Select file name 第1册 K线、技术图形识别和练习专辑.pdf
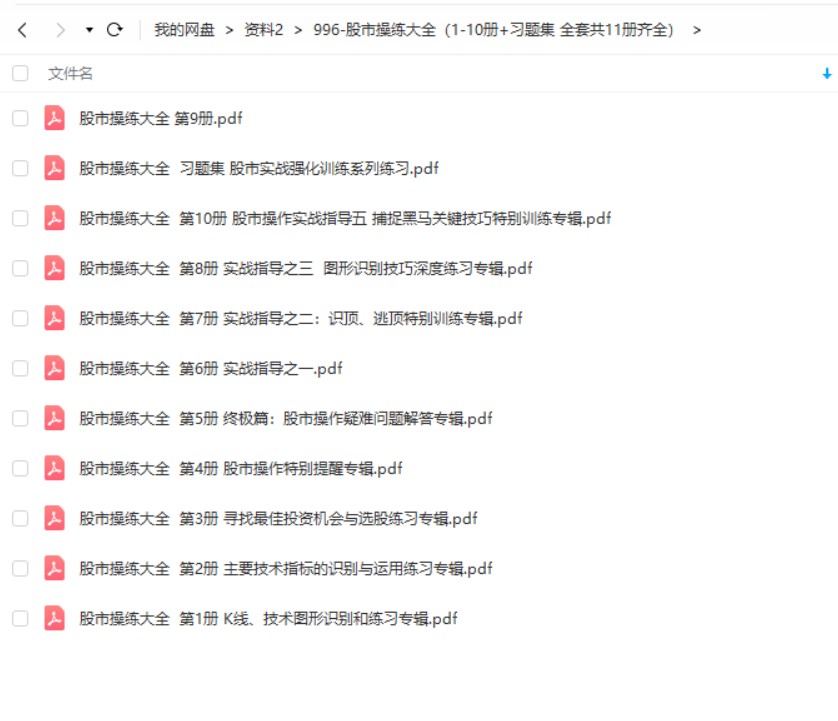This screenshot has height=721, width=838. point(269,618)
